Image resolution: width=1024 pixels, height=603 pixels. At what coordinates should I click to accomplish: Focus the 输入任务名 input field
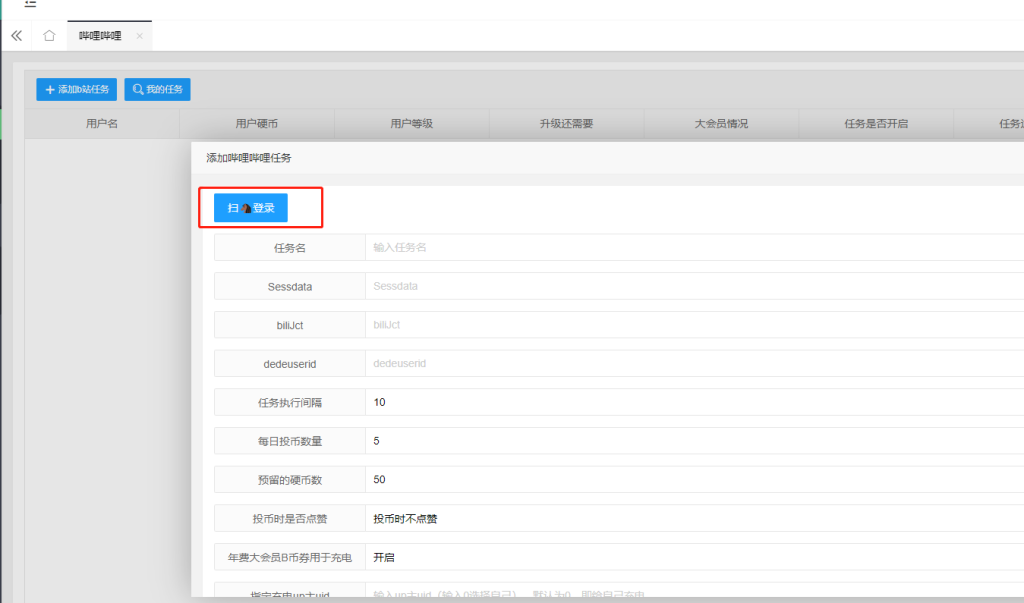coord(694,248)
